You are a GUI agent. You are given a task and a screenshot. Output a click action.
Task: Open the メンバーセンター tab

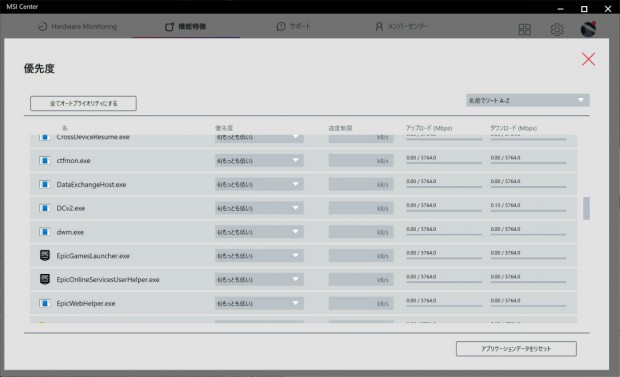401,27
